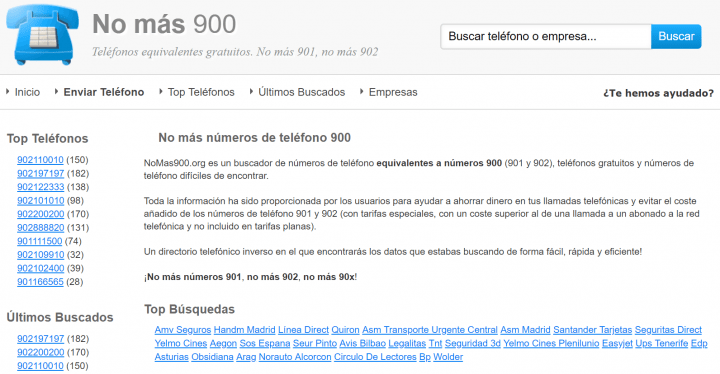Open the Avis Bilbao link
The image size is (720, 374).
coord(363,343)
